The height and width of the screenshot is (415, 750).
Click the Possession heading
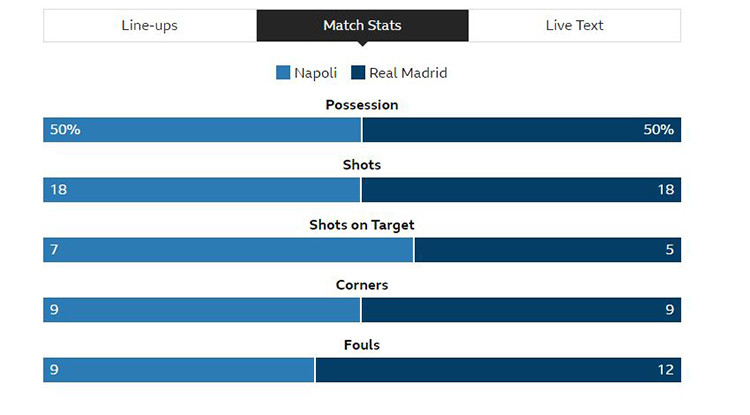click(362, 105)
